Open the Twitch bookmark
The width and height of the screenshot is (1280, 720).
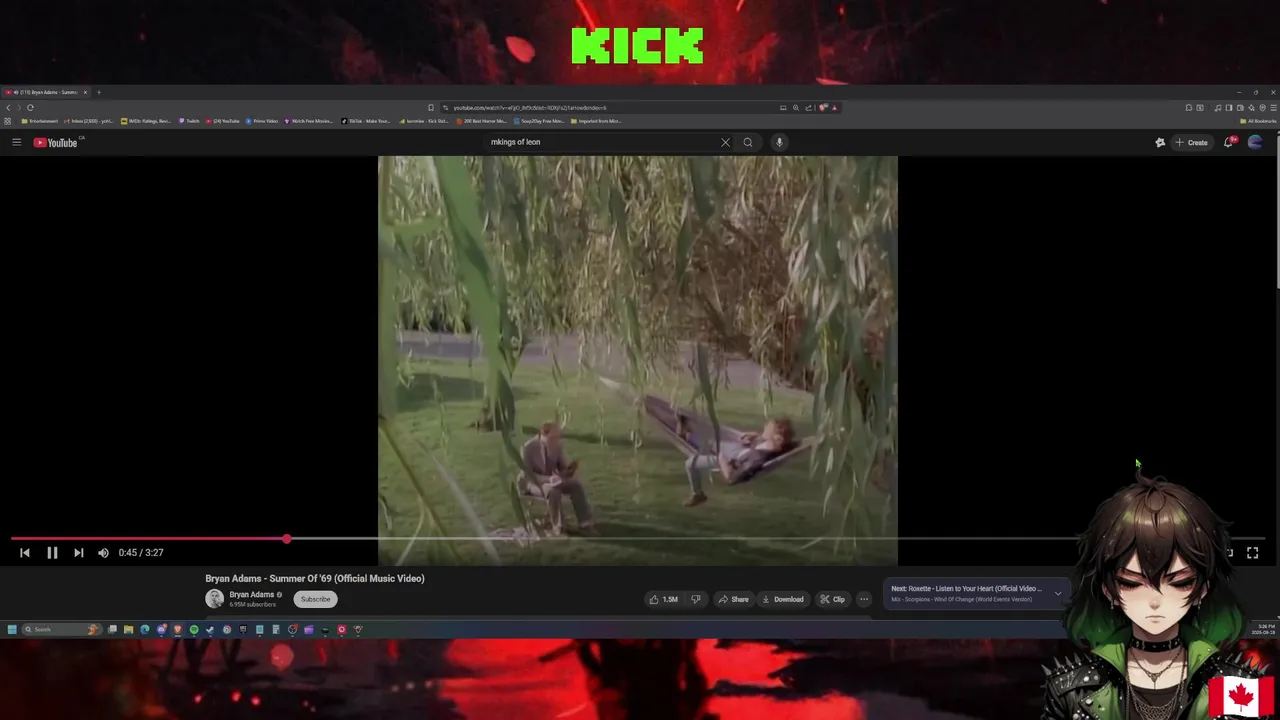pos(190,121)
